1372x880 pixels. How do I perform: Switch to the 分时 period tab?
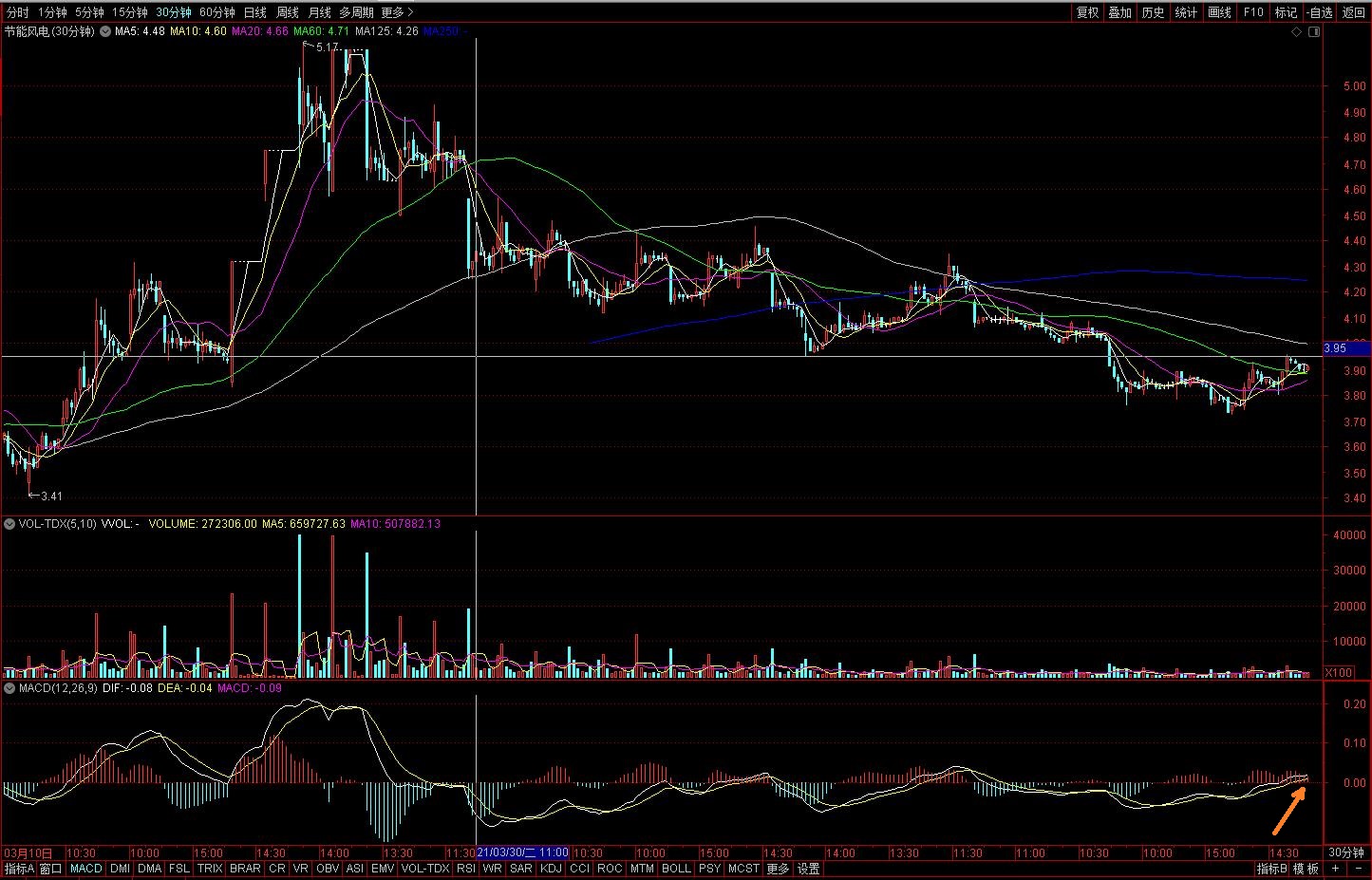(x=17, y=12)
